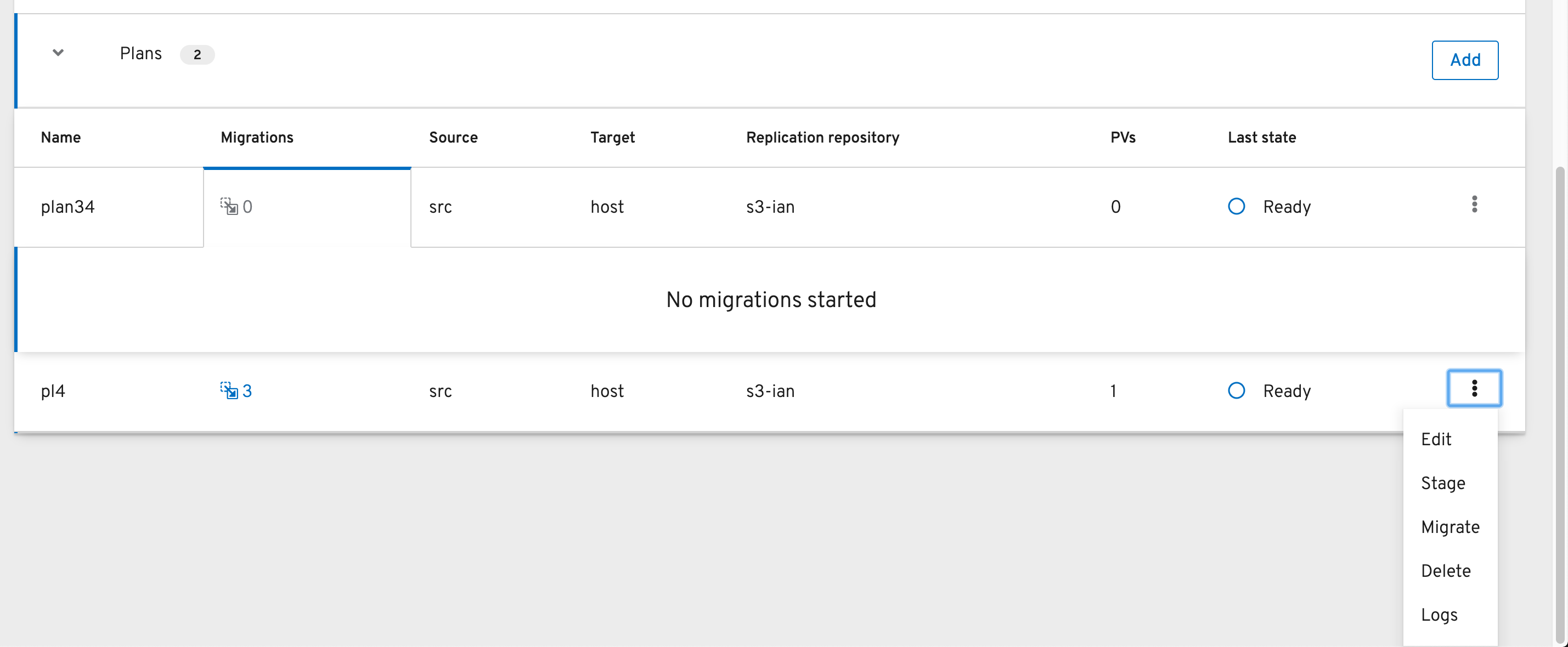
Task: Click the Ready status circle for plan34
Action: [x=1237, y=207]
